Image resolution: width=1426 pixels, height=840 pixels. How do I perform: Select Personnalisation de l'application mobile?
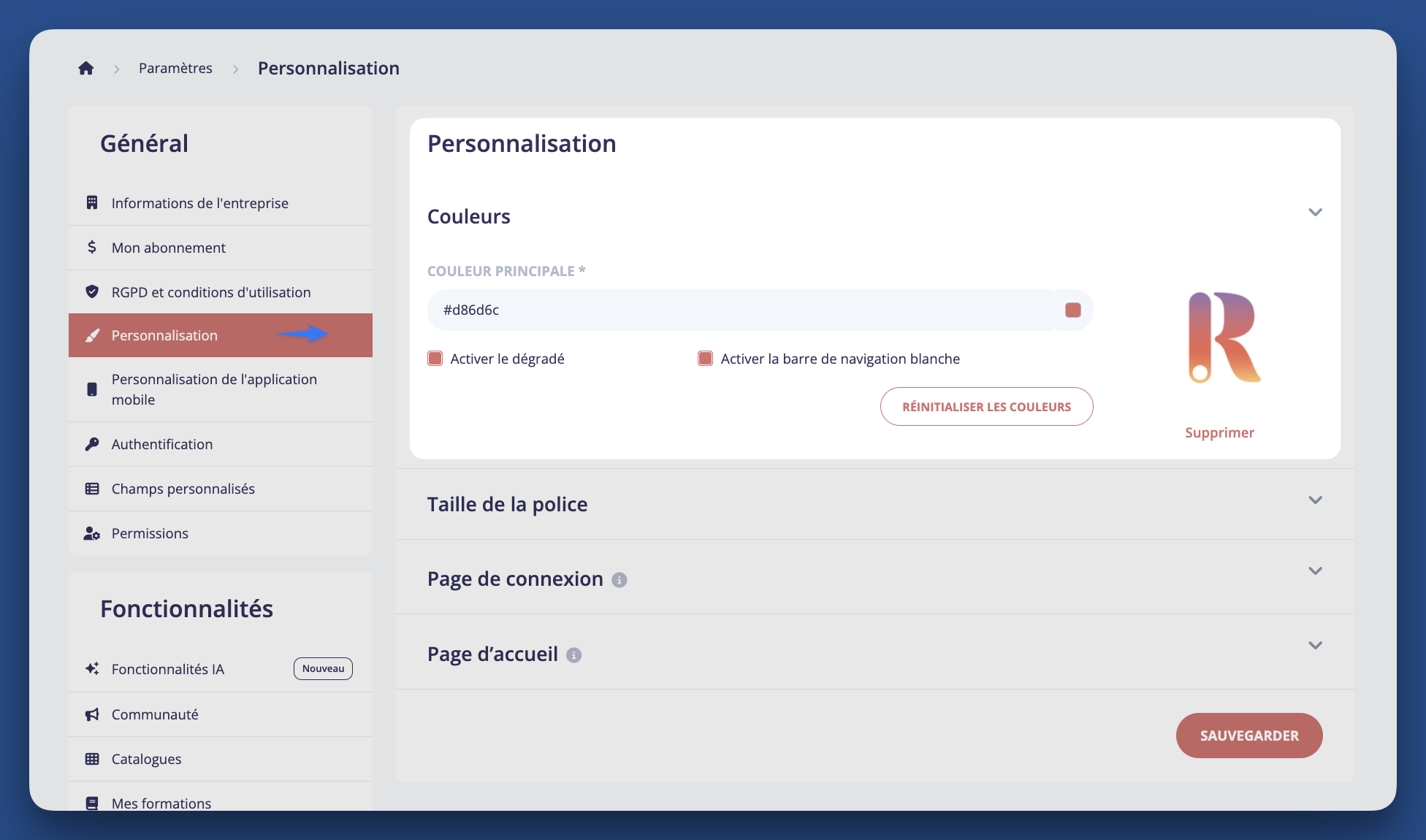221,389
